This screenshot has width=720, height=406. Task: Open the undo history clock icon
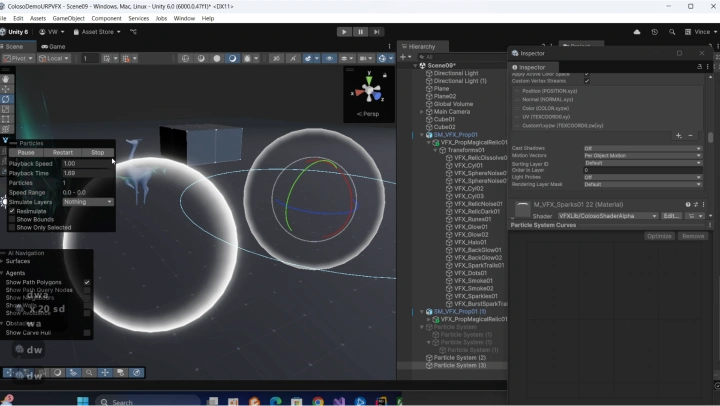pyautogui.click(x=654, y=32)
